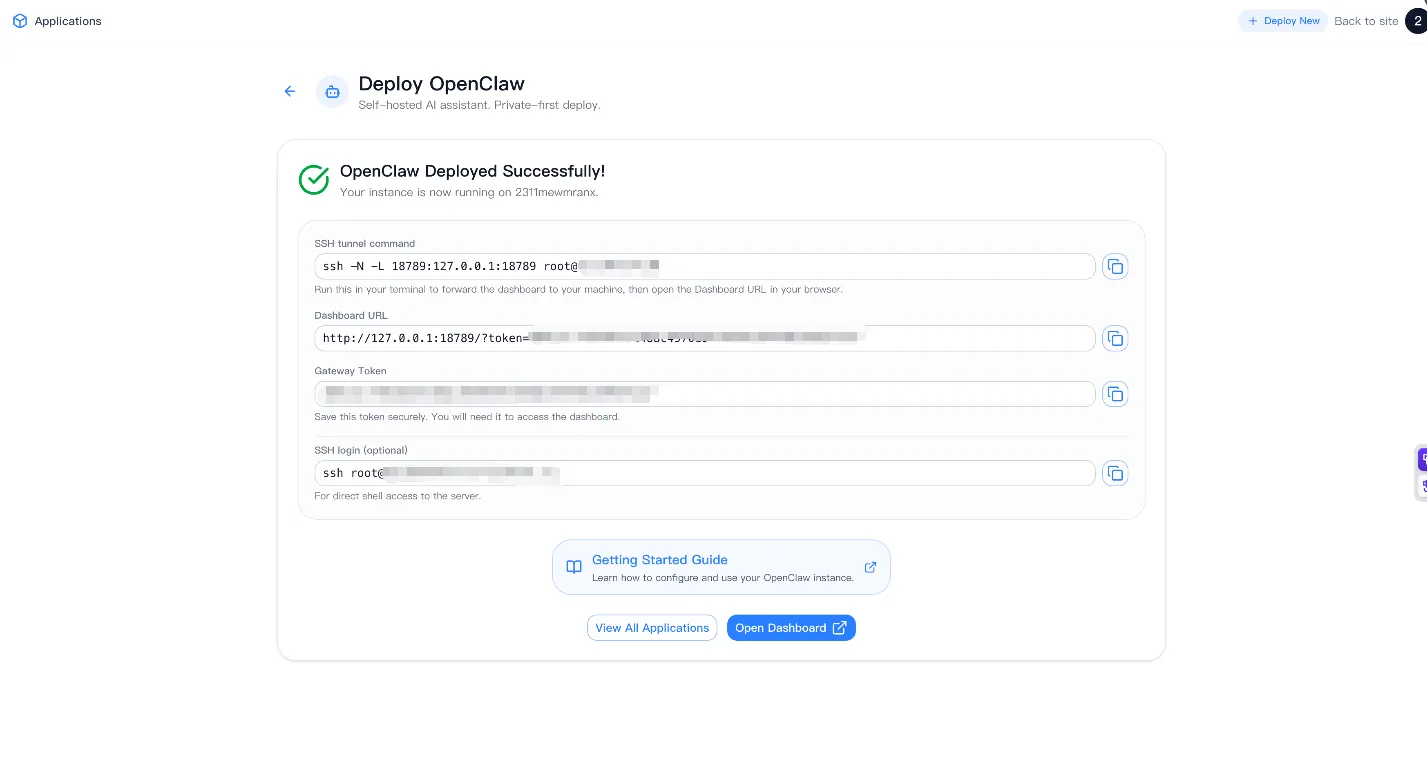Click the purple extension icon on right edge
The width and height of the screenshot is (1427, 759).
[1421, 459]
